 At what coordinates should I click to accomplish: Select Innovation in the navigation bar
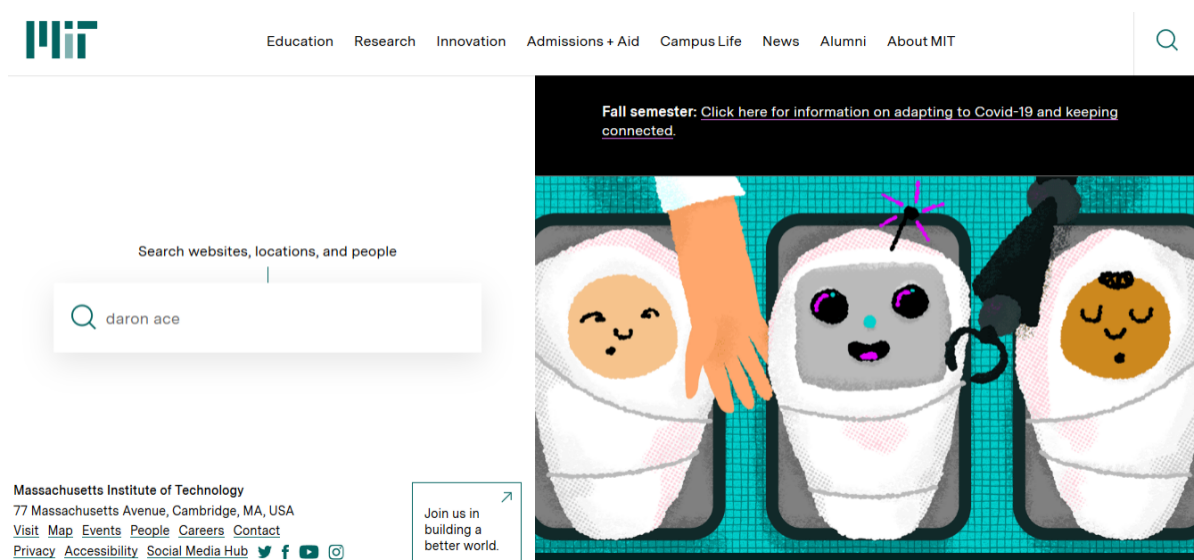[x=471, y=41]
